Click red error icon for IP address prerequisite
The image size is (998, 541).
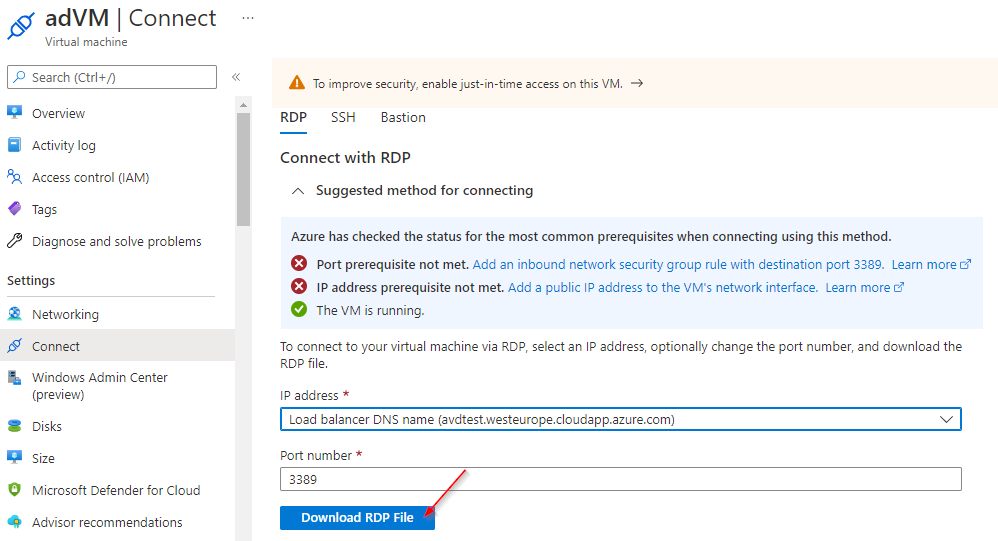point(299,286)
